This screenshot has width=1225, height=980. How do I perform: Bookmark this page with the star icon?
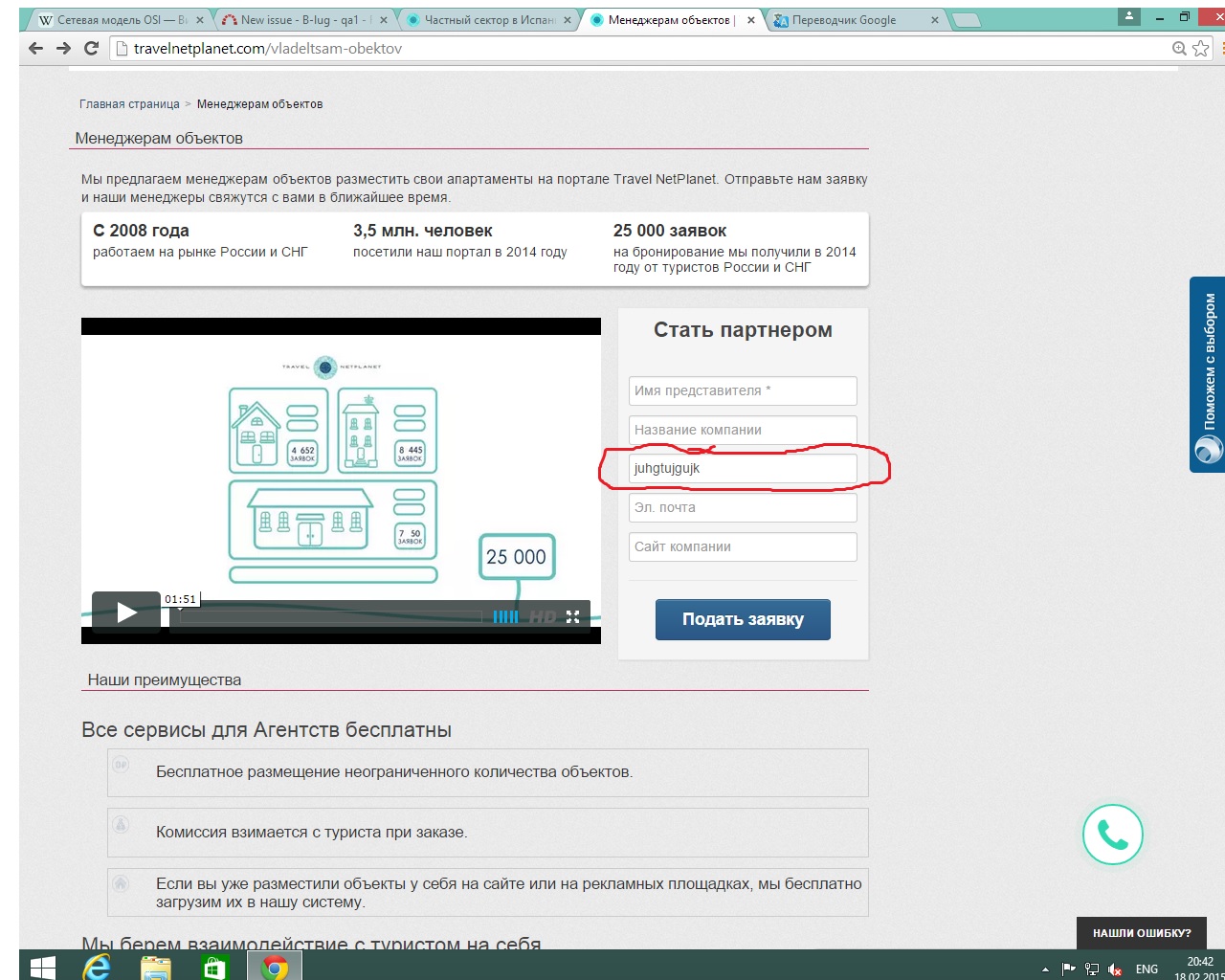1201,48
